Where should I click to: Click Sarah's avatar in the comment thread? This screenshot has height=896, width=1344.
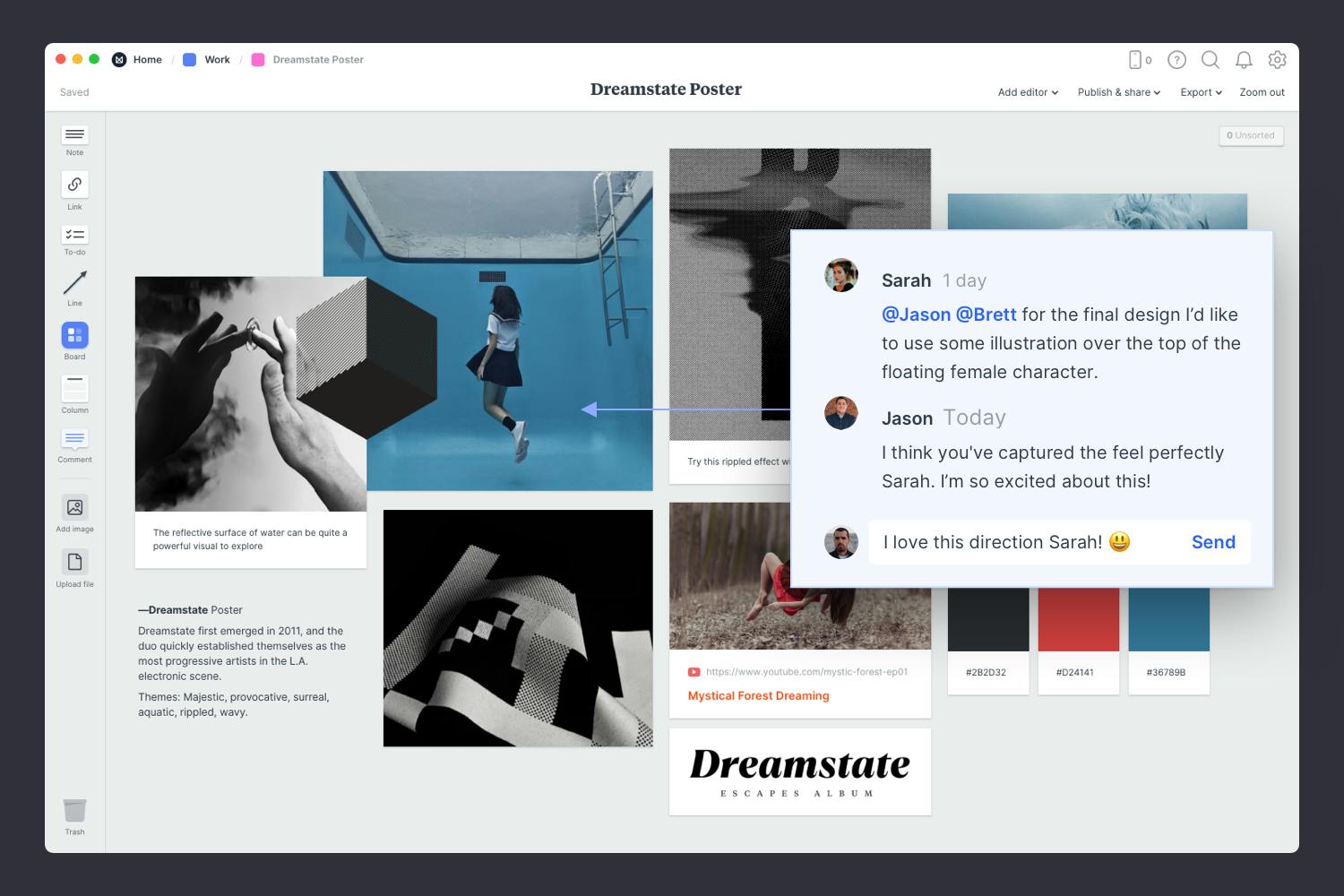(x=841, y=276)
